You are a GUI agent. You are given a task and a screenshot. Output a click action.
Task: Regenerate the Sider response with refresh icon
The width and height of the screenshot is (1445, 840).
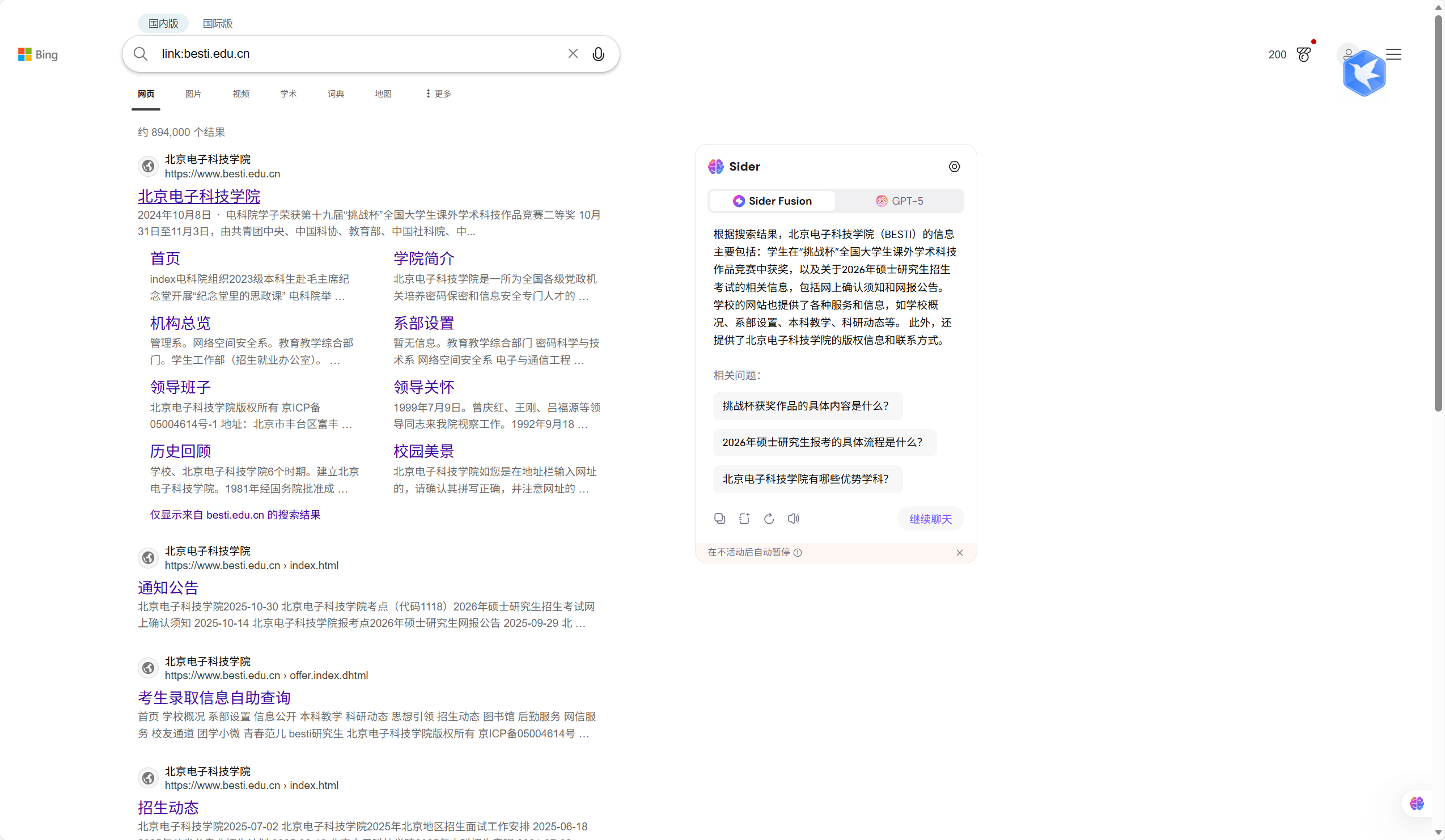coord(769,518)
